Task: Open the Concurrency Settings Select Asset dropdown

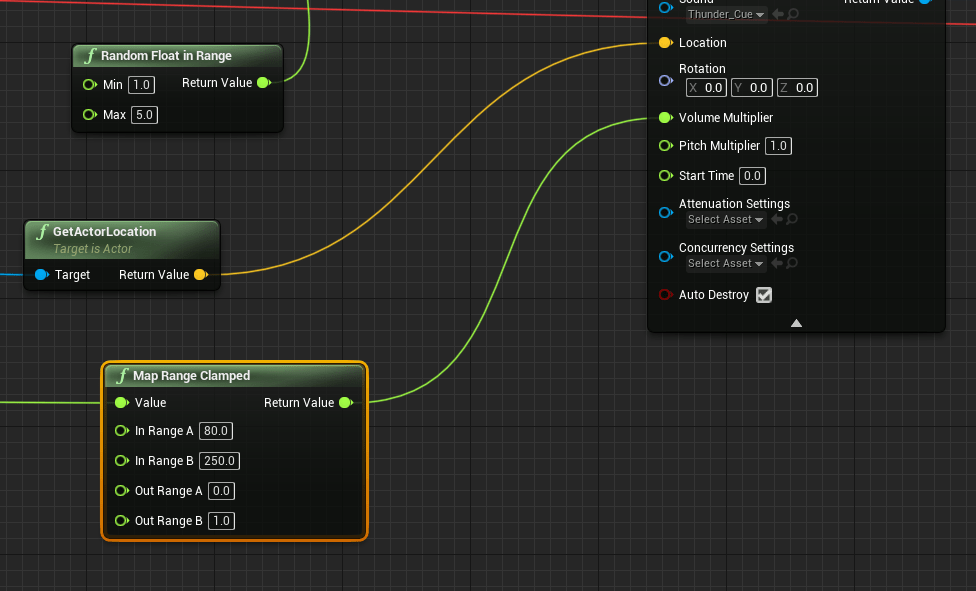Action: [x=726, y=263]
